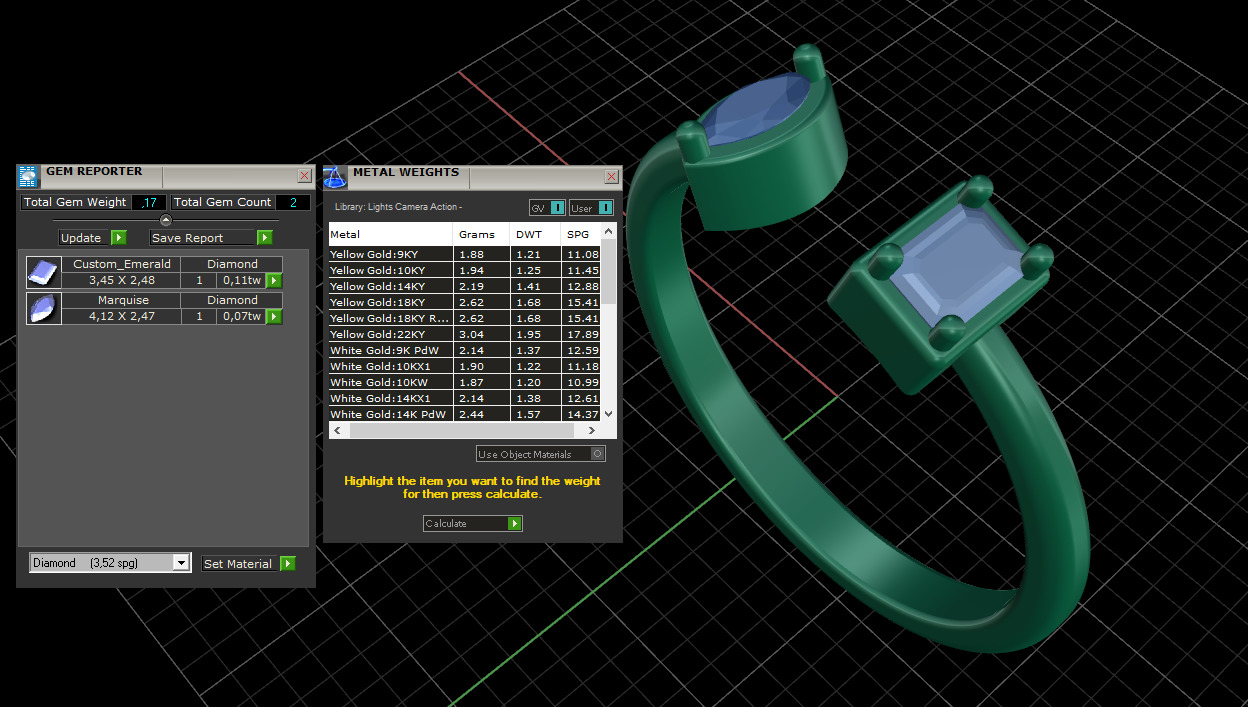Click the Metal Weights scale icon
This screenshot has width=1248, height=707.
(x=335, y=177)
